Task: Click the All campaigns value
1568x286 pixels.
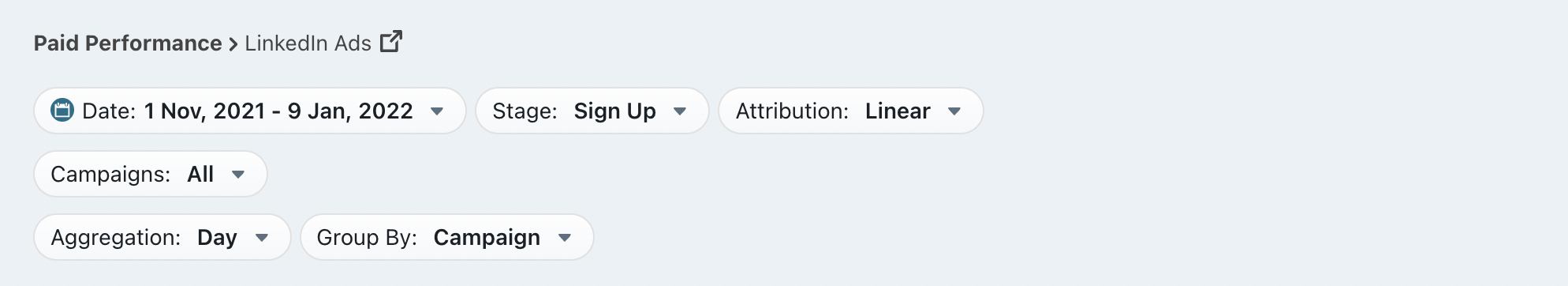Action: tap(200, 174)
